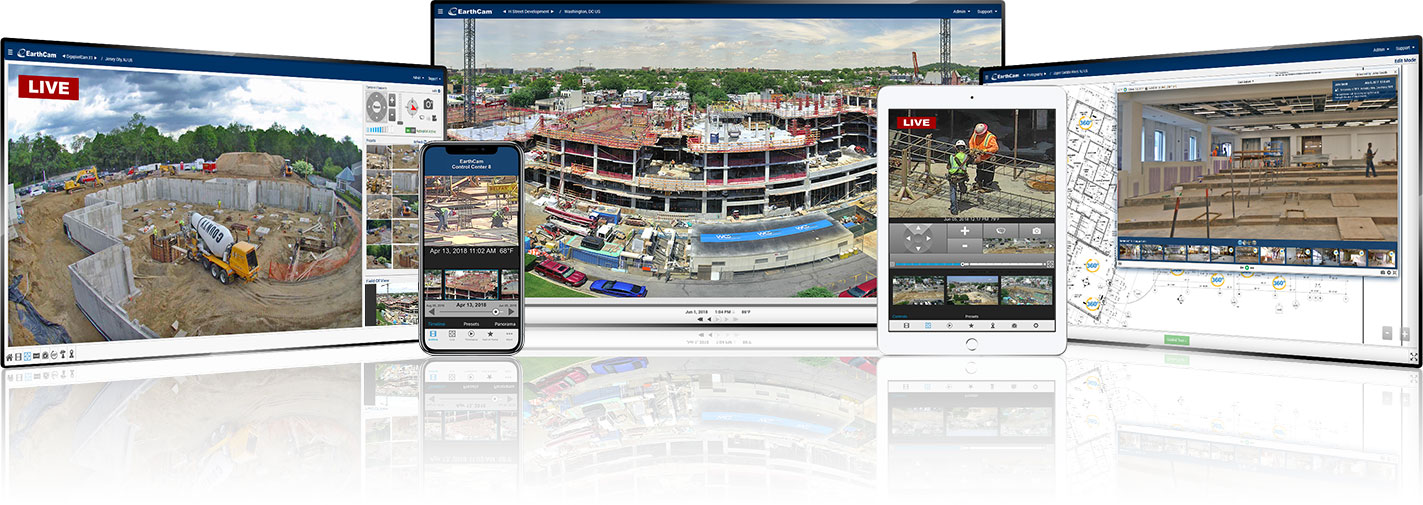
Task: Click 'Washington, DC US' on center monitor
Action: tap(582, 12)
